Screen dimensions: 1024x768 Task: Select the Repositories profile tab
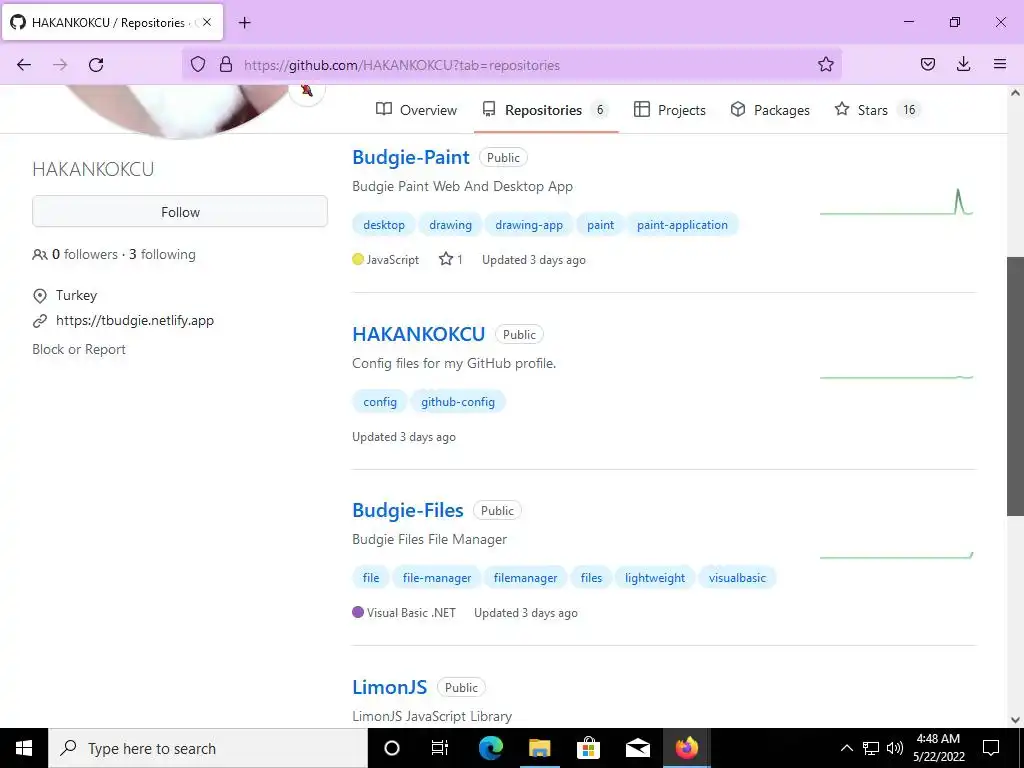[545, 110]
